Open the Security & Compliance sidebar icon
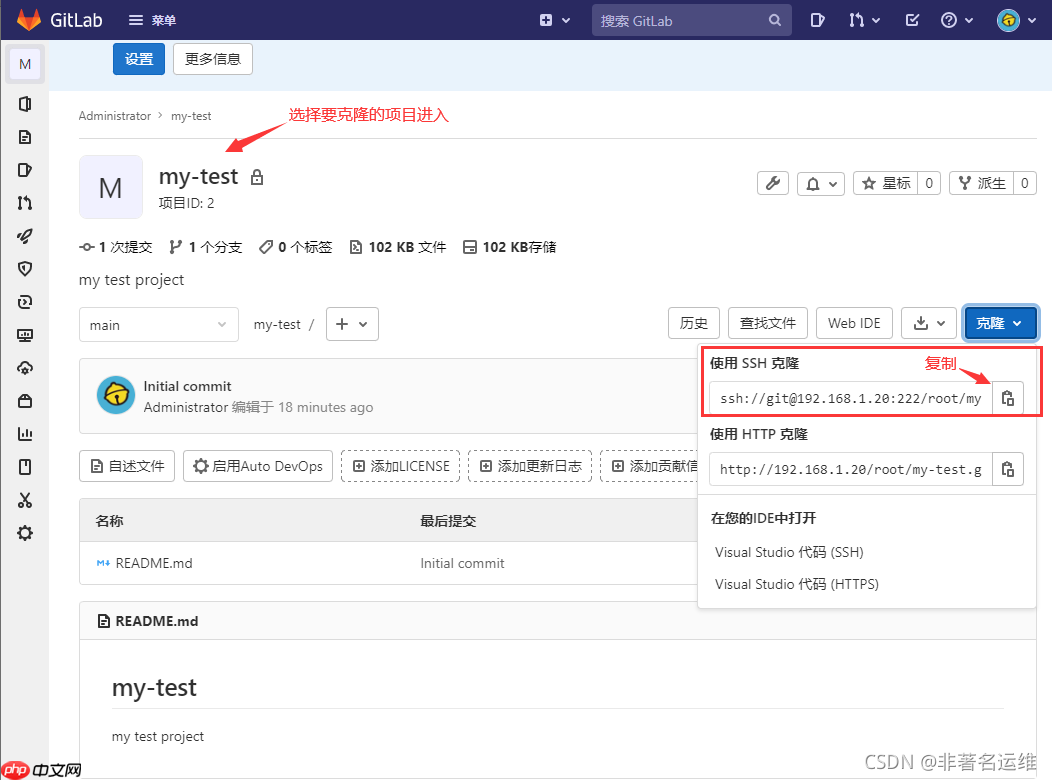 [x=24, y=268]
